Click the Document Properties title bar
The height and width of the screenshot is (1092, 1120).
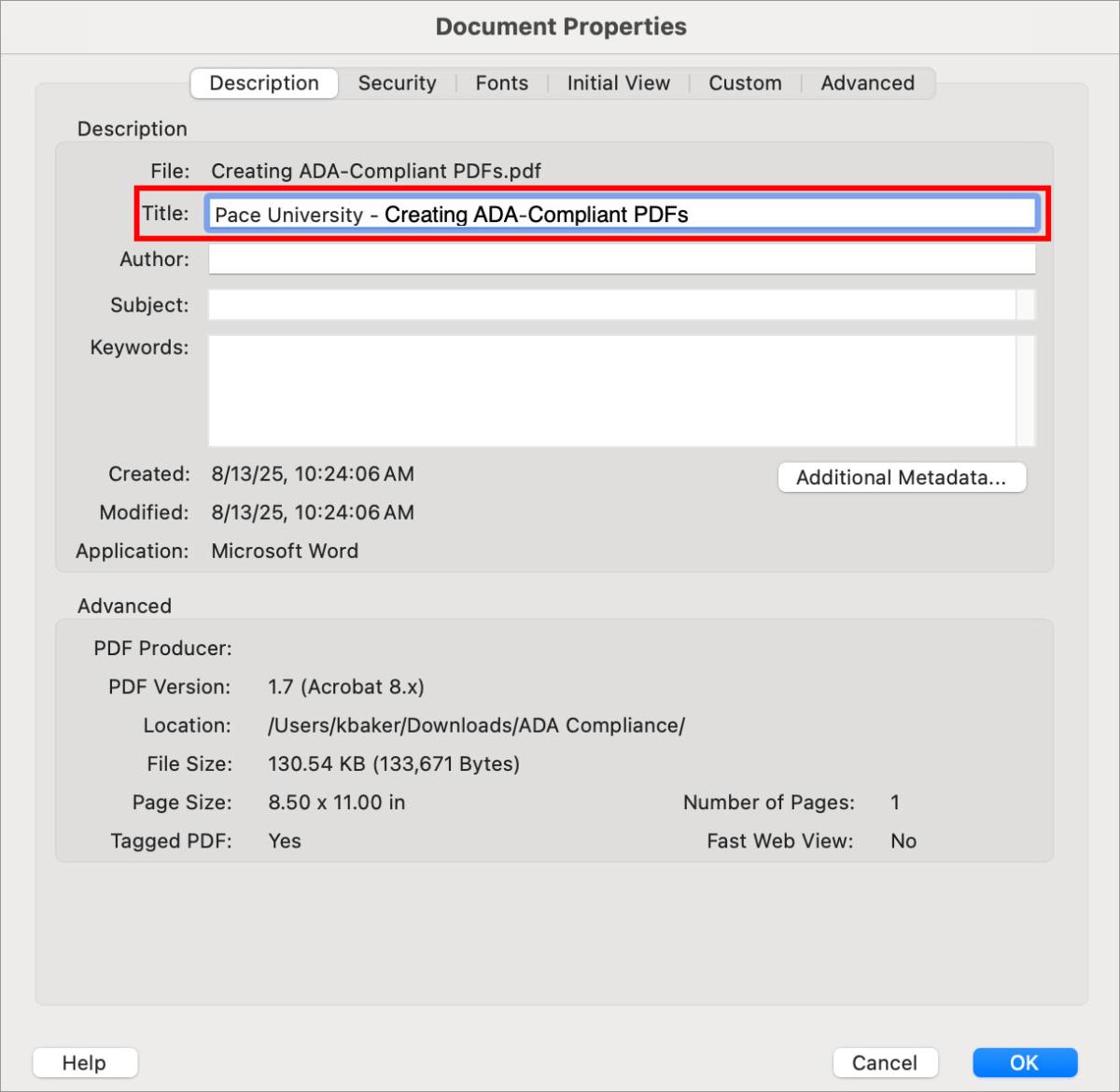point(559,26)
